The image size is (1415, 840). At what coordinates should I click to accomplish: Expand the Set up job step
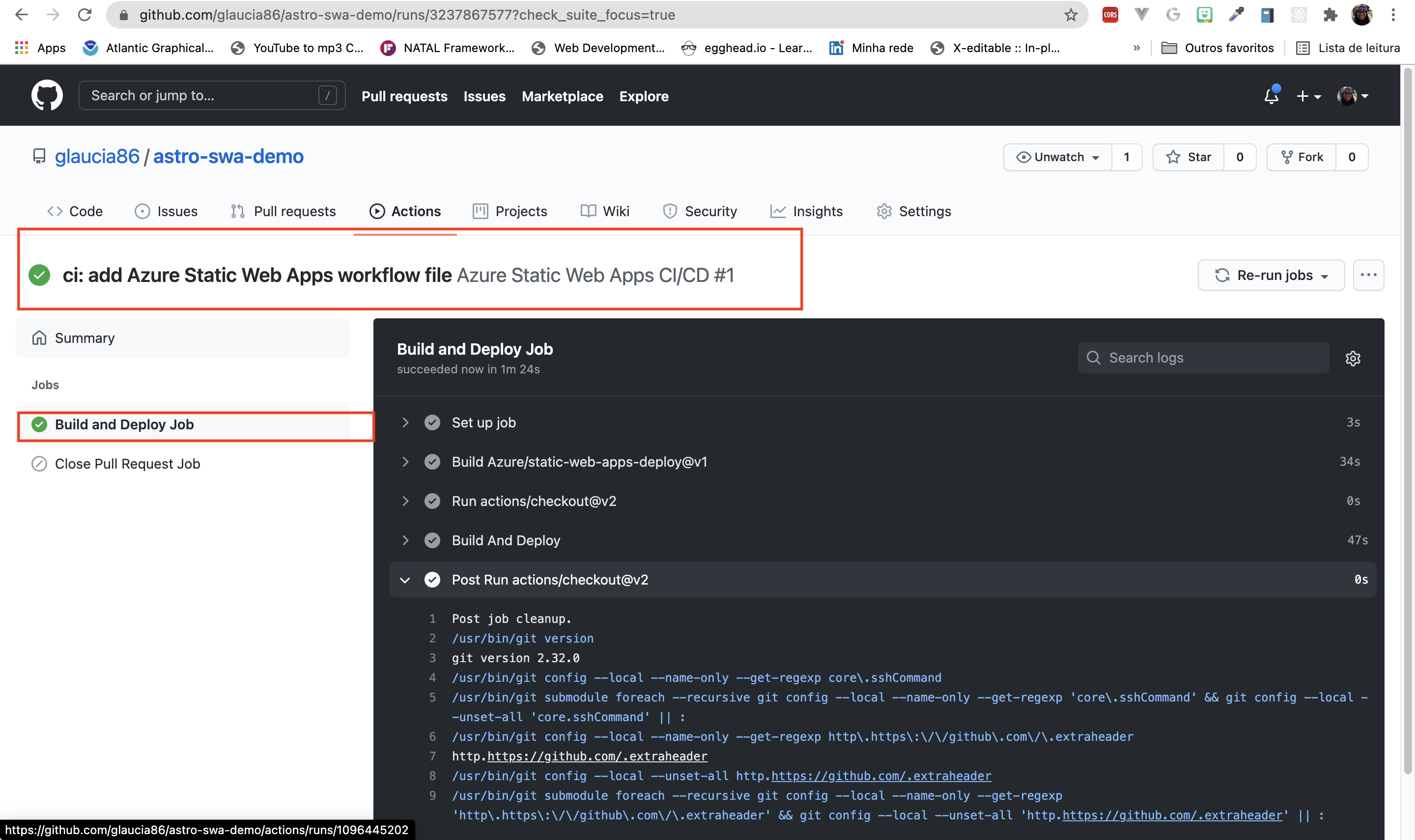(x=882, y=422)
